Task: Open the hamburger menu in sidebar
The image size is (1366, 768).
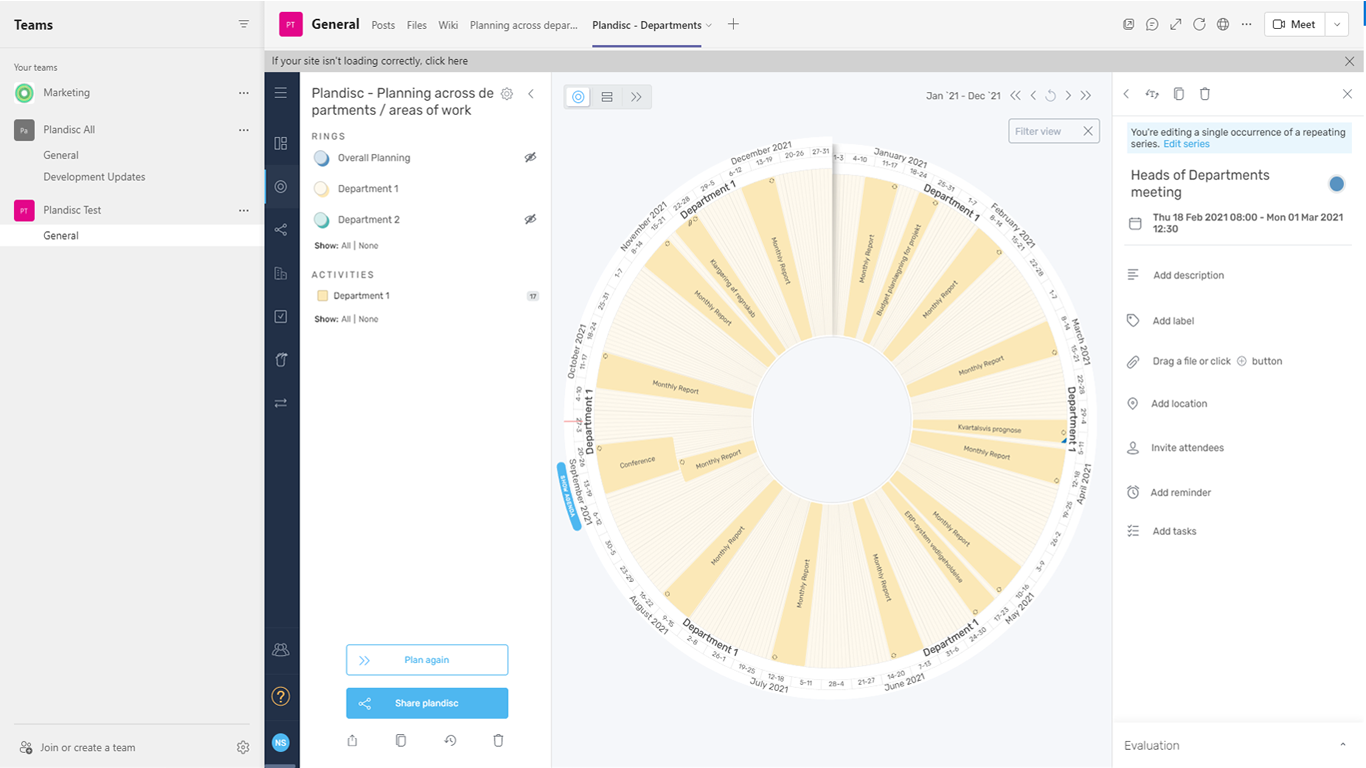Action: pos(281,93)
